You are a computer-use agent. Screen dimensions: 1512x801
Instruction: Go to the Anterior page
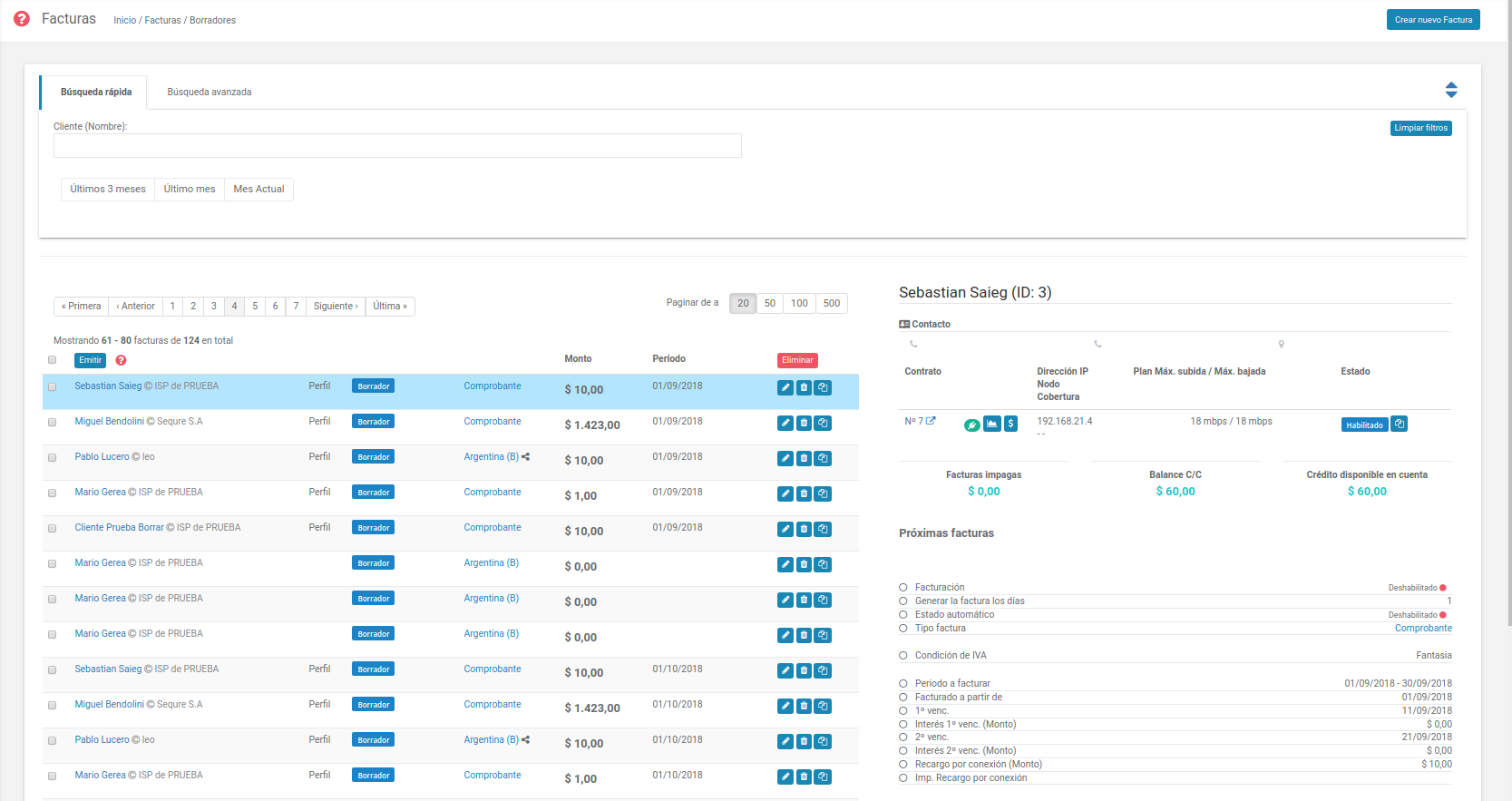pyautogui.click(x=135, y=306)
